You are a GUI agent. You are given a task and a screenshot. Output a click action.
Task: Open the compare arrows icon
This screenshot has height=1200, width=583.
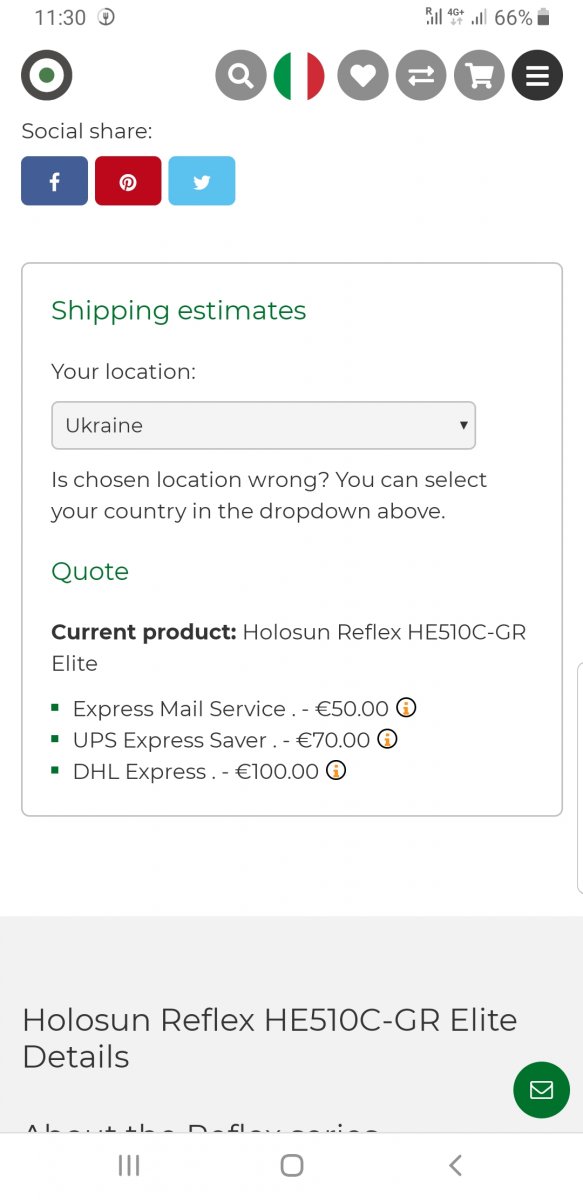coord(421,75)
